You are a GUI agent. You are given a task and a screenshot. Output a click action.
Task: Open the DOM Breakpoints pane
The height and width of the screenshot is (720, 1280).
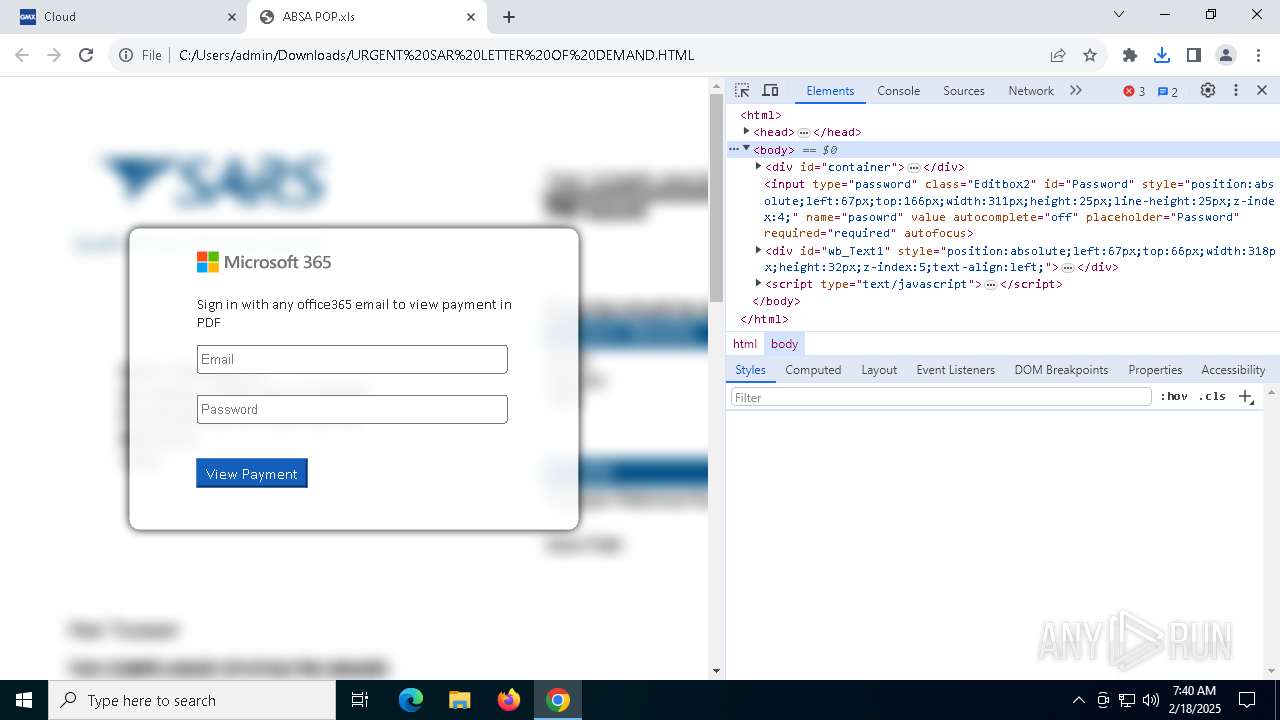click(x=1061, y=370)
